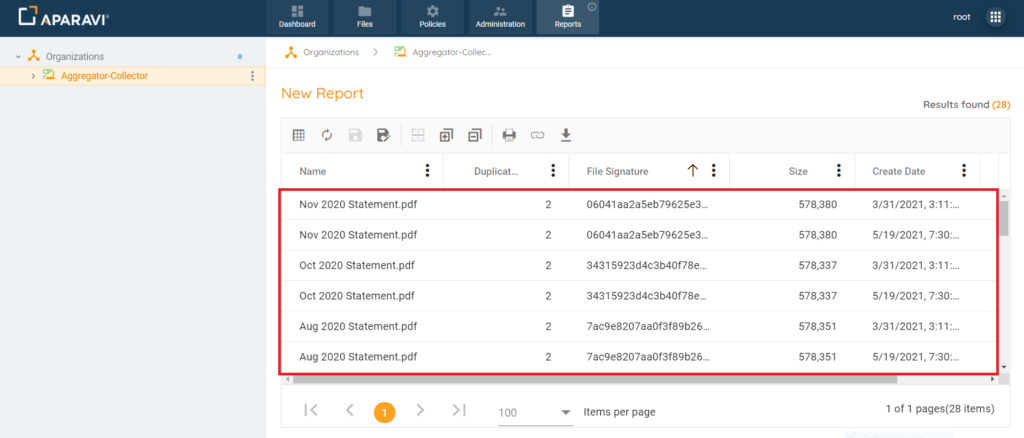The width and height of the screenshot is (1024, 438).
Task: Click the expand all groups icon
Action: click(x=446, y=135)
